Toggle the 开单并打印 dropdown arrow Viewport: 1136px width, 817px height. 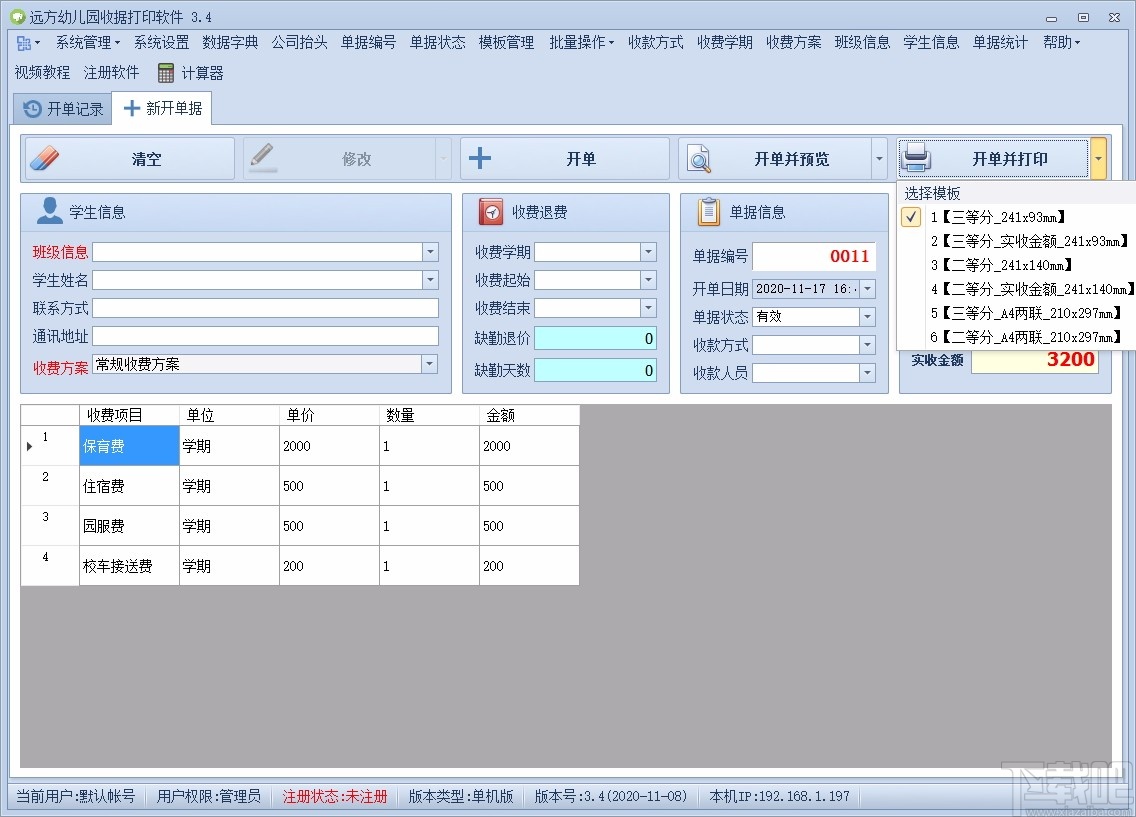click(x=1098, y=159)
